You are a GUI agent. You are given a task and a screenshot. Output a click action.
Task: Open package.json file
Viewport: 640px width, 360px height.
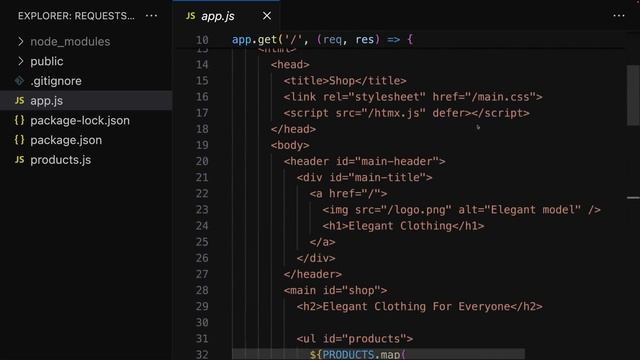point(66,140)
